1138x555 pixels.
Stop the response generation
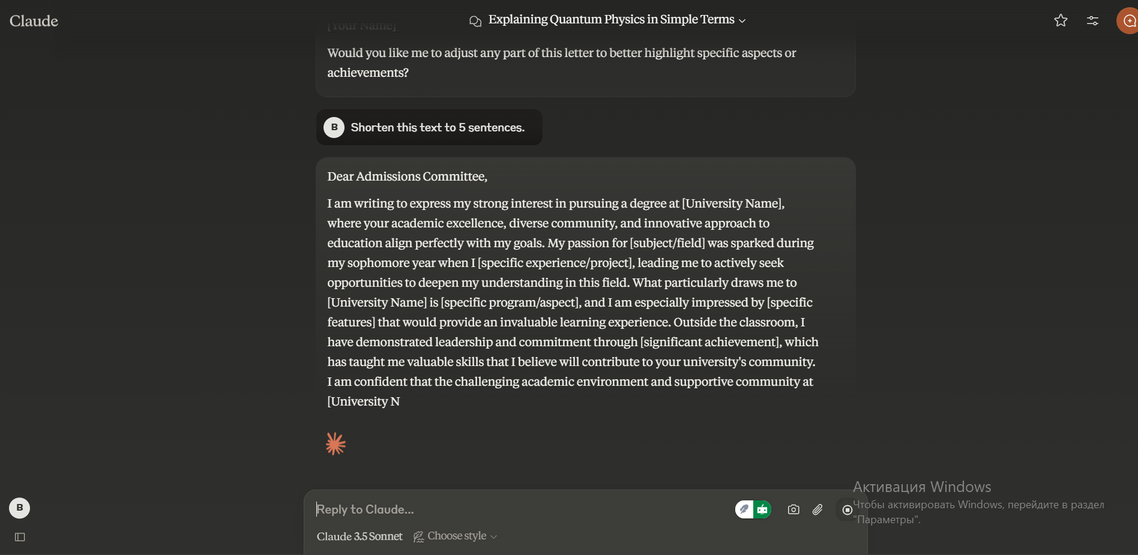point(847,509)
